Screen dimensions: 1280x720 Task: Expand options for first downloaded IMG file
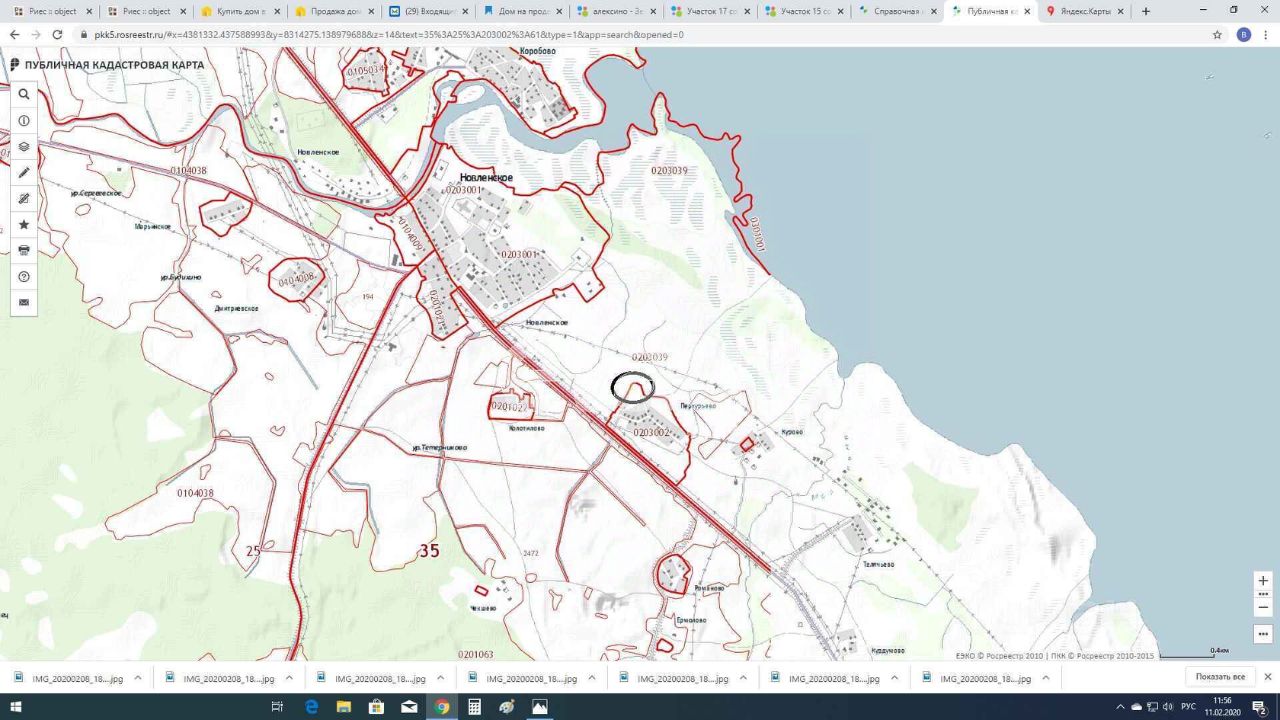click(138, 677)
